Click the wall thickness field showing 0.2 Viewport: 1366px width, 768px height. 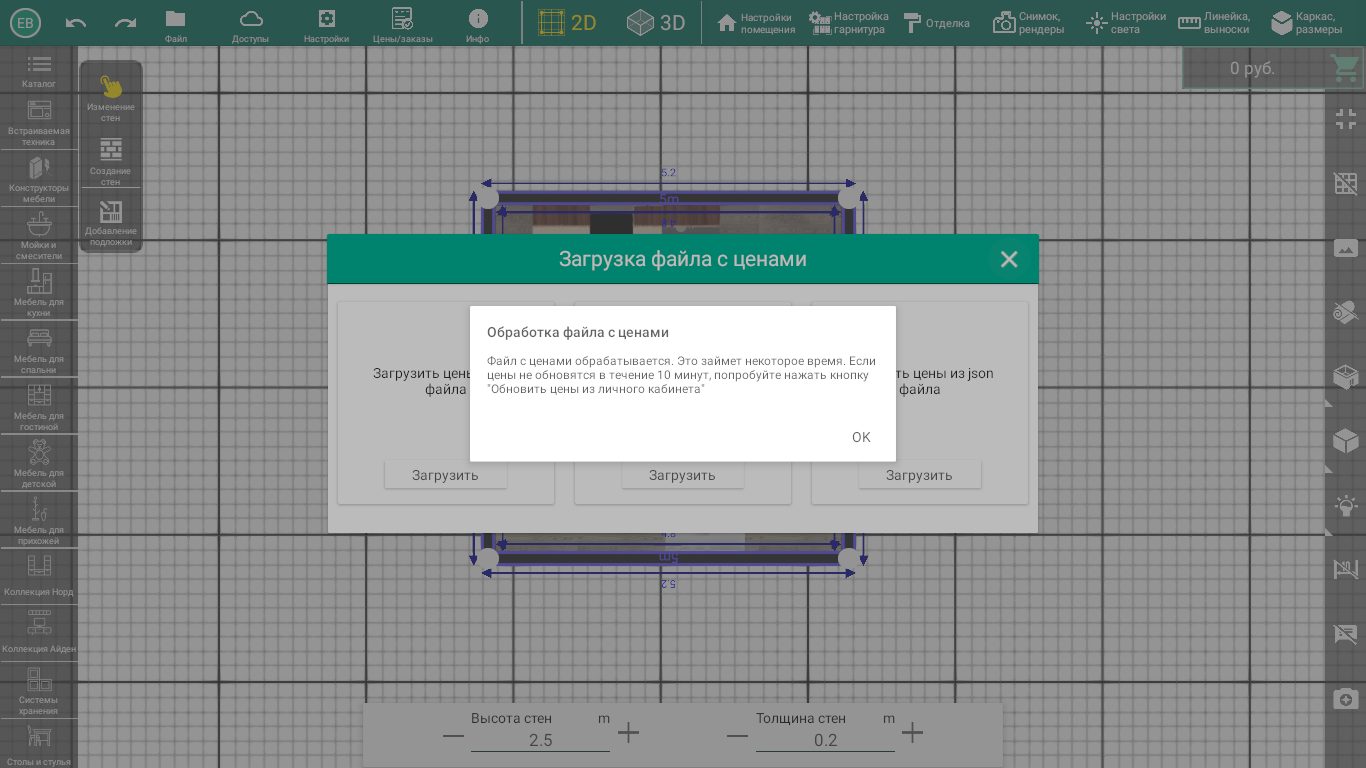click(x=825, y=740)
